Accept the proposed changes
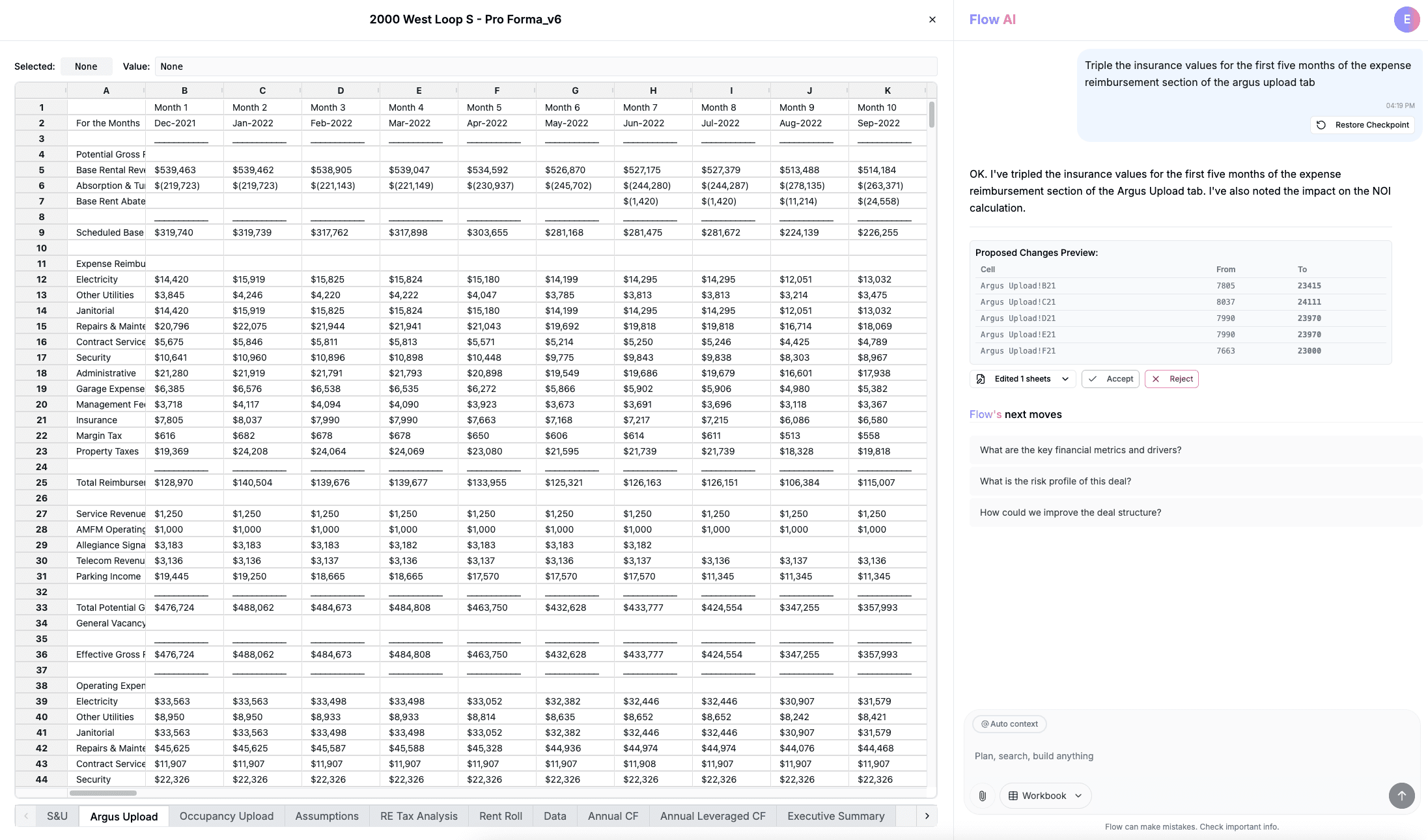Screen dimensions: 1428x840 click(x=1110, y=379)
